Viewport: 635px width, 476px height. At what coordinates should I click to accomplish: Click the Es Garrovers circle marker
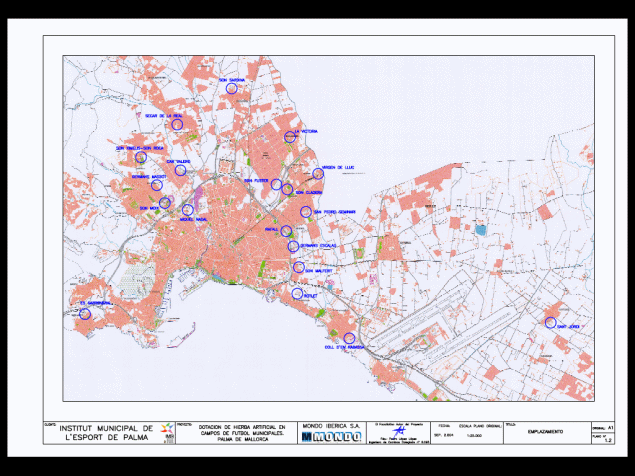(85, 313)
